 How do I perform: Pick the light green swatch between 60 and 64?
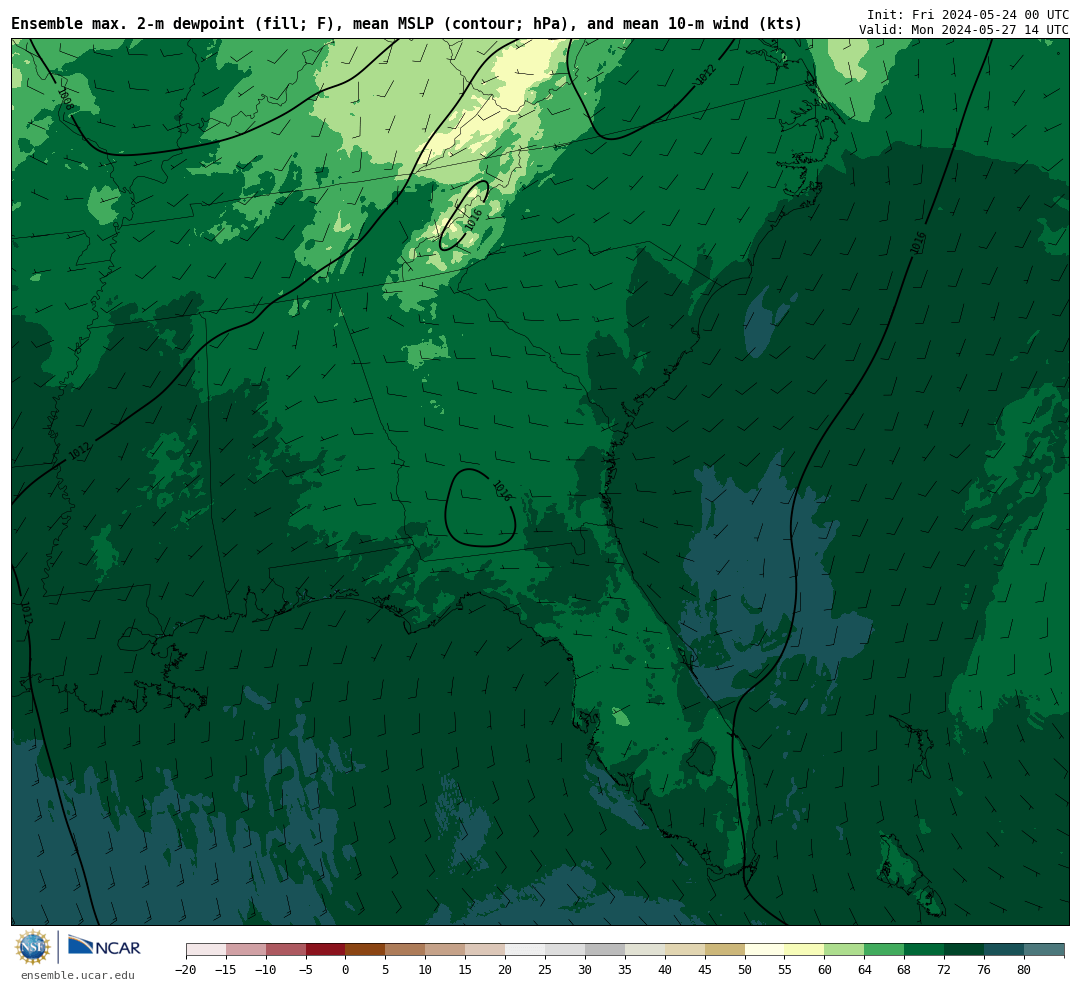point(844,950)
